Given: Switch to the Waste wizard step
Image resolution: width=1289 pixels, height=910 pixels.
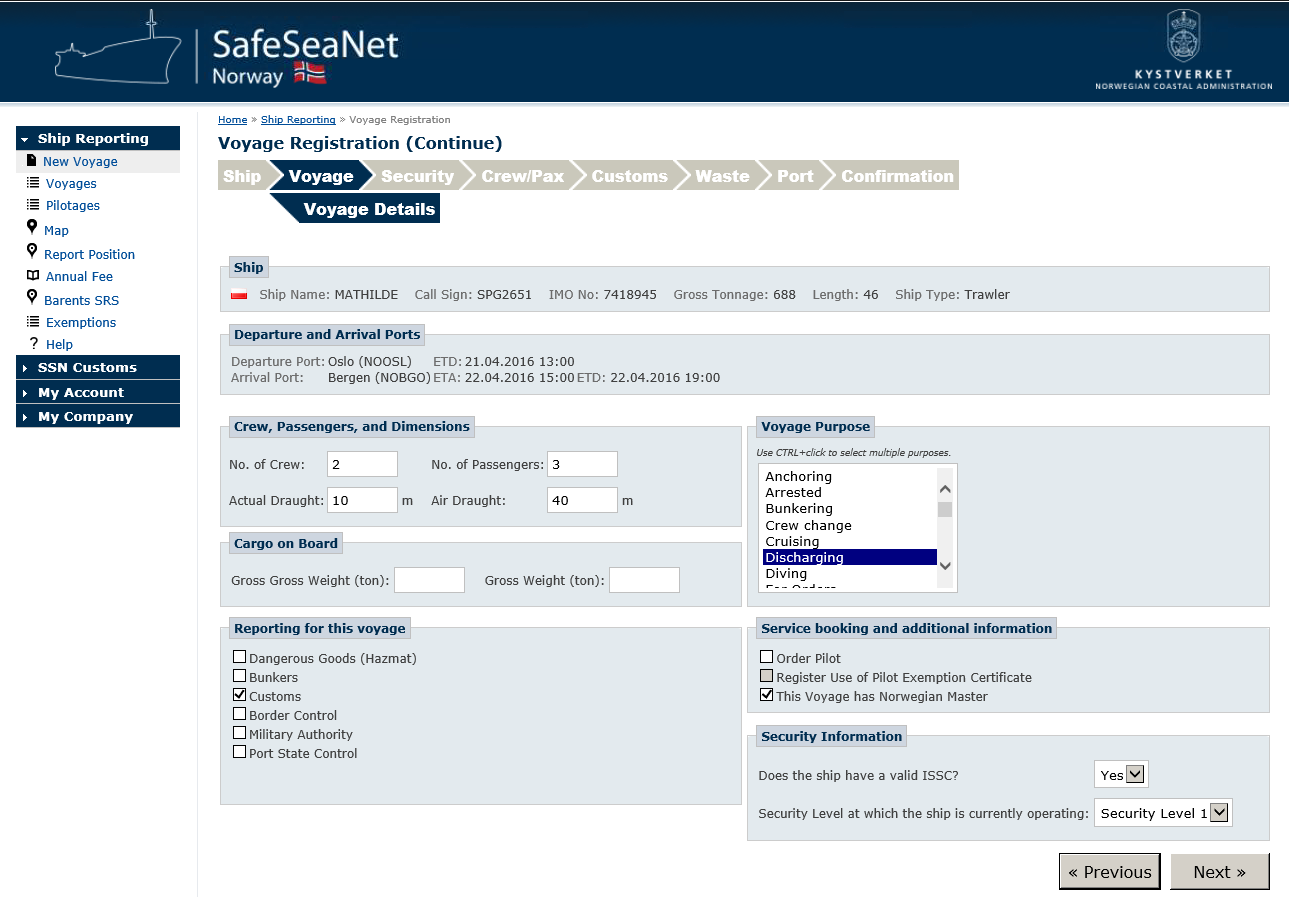Looking at the screenshot, I should (722, 175).
